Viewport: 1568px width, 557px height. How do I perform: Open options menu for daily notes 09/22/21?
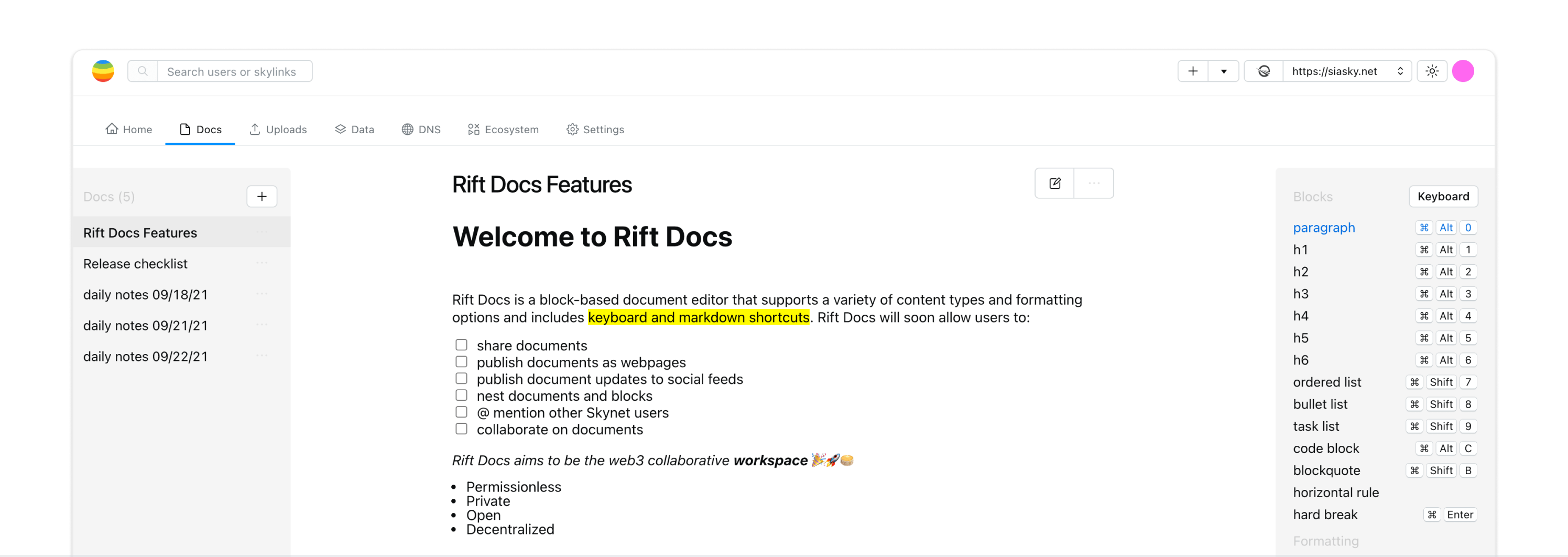pos(262,355)
